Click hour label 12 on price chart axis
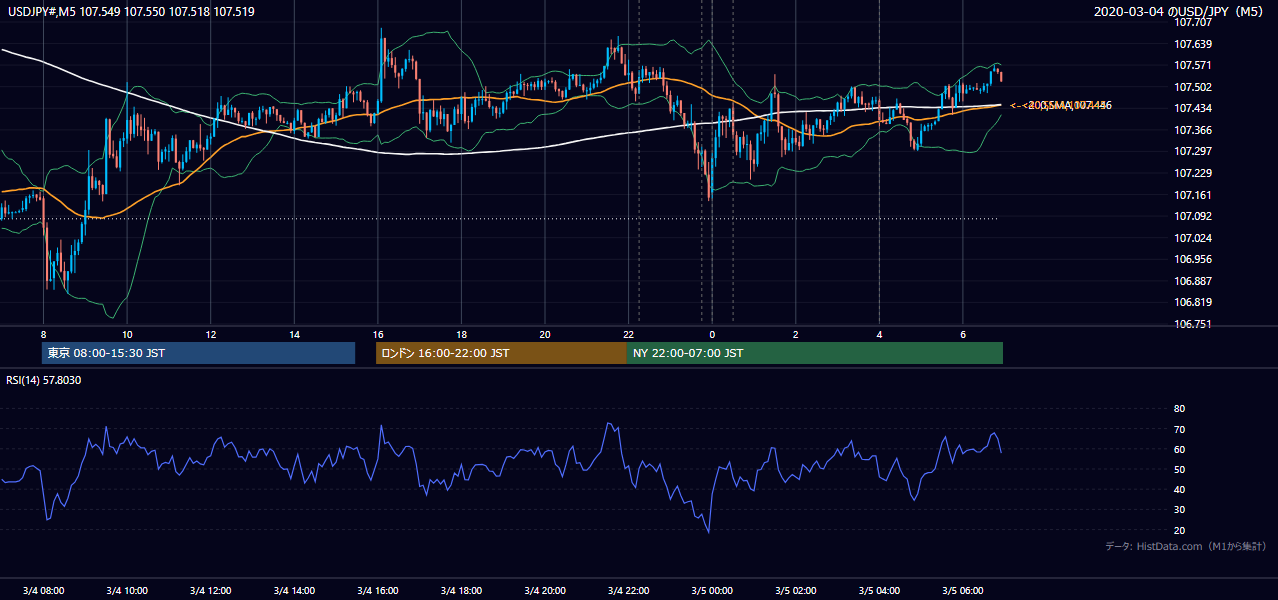 (211, 334)
